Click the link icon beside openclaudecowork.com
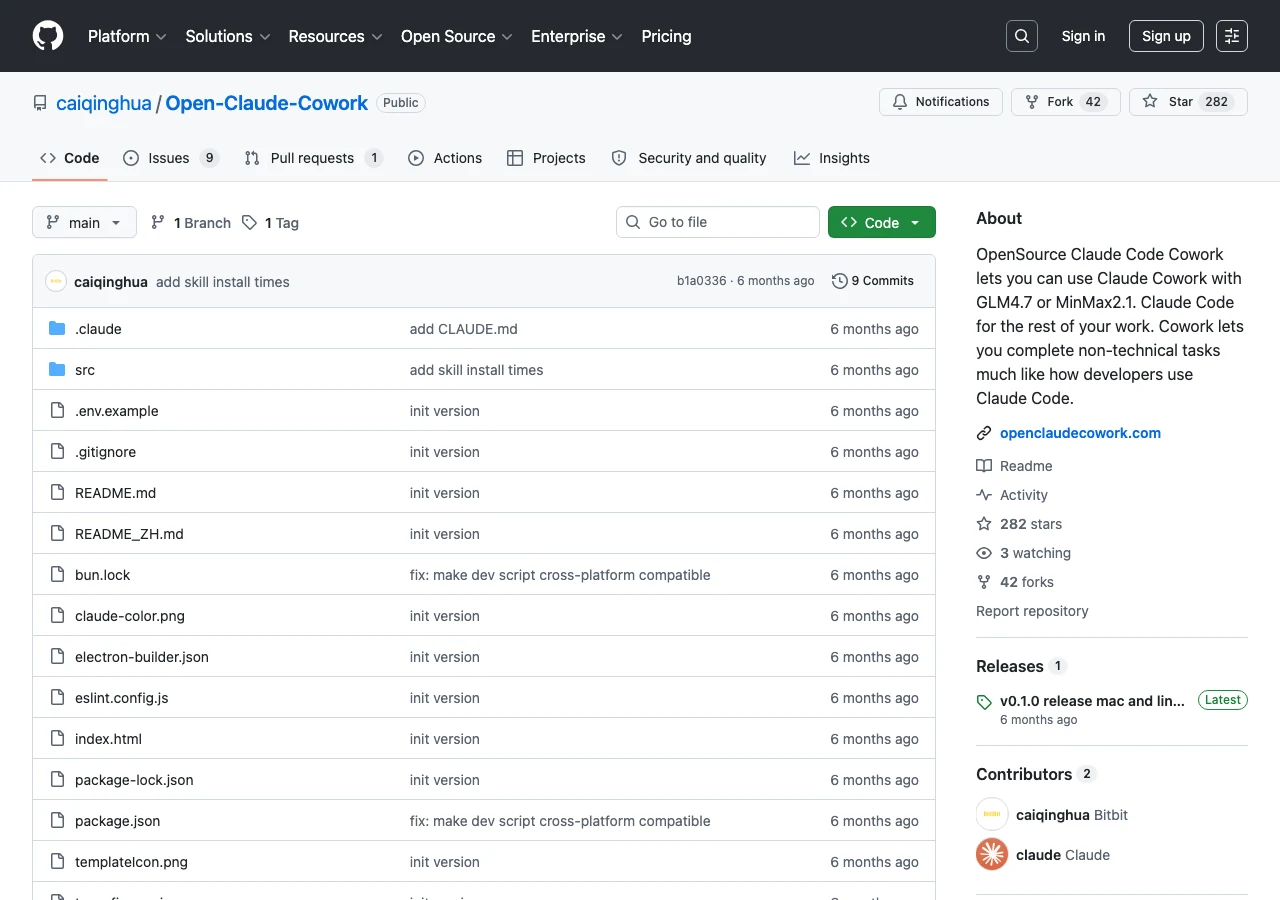1280x900 pixels. click(x=984, y=434)
